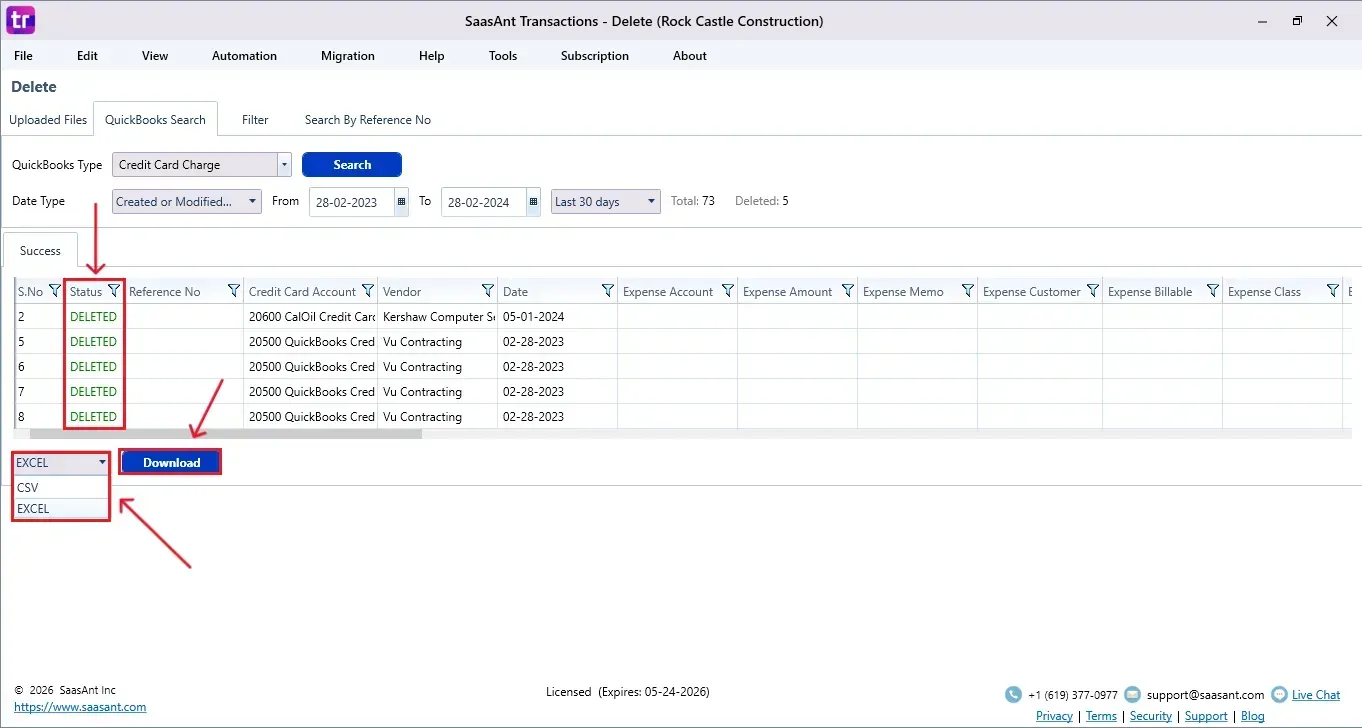Click the Expense Amount filter icon
1362x728 pixels.
(848, 291)
